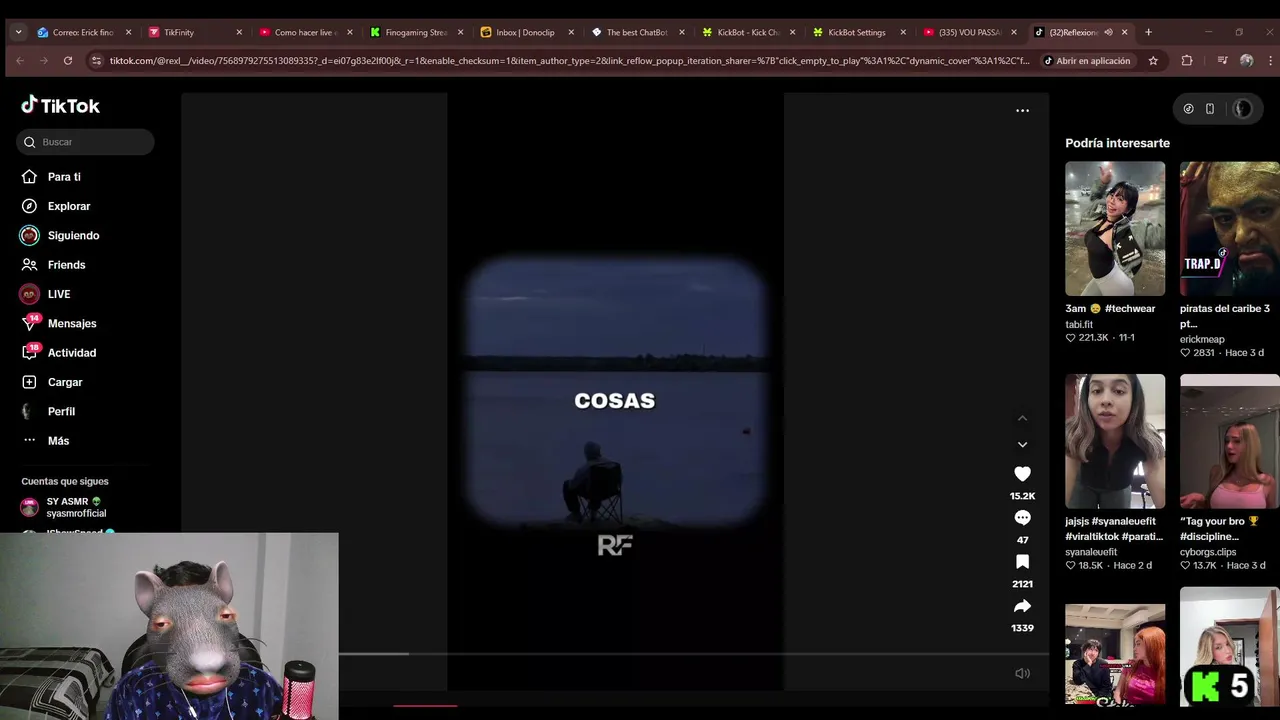Click the address bar URL
1280x720 pixels.
[570, 61]
